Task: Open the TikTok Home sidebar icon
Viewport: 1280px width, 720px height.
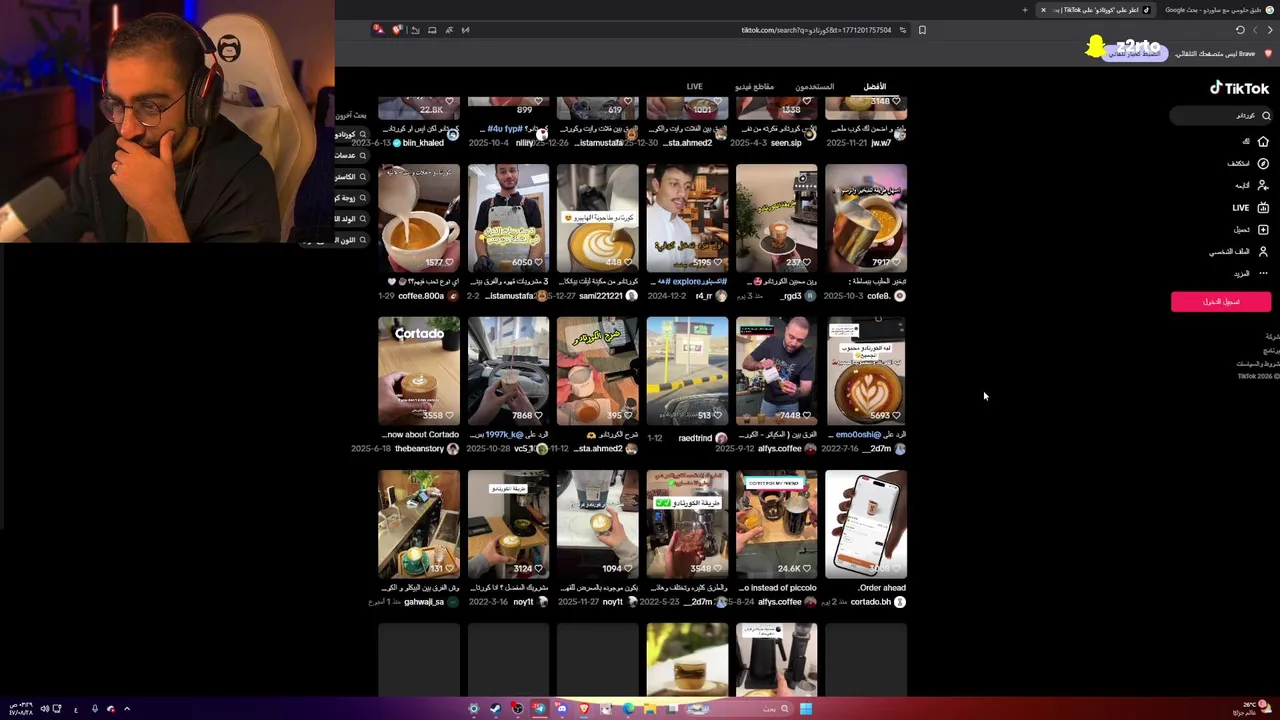Action: (x=1263, y=142)
